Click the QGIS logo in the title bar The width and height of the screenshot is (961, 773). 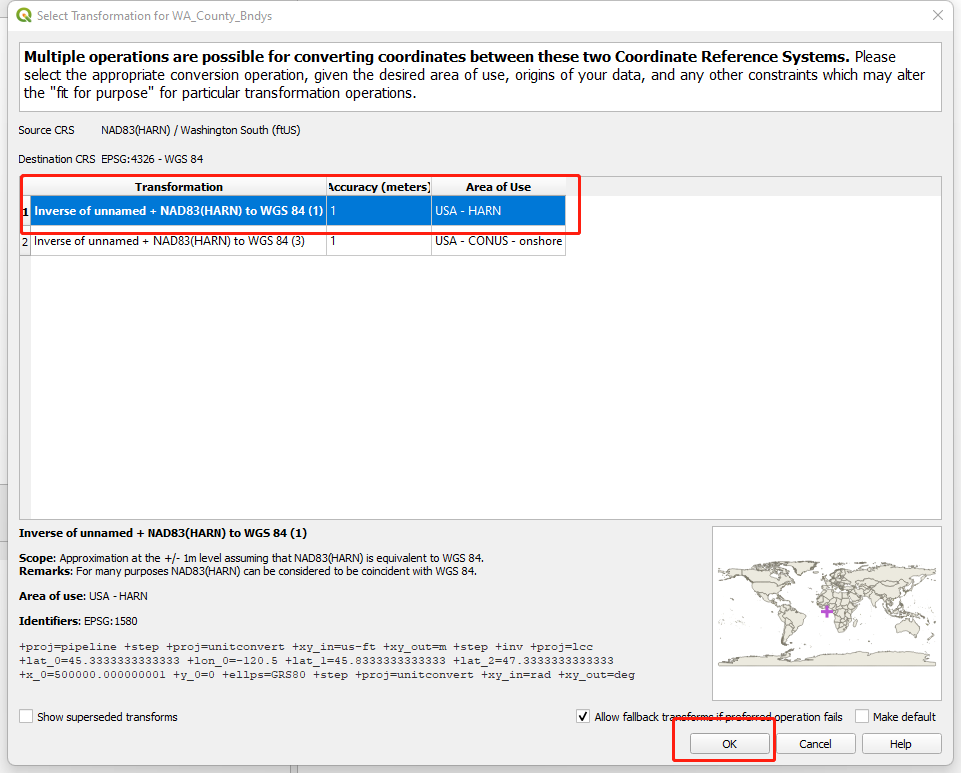(24, 16)
